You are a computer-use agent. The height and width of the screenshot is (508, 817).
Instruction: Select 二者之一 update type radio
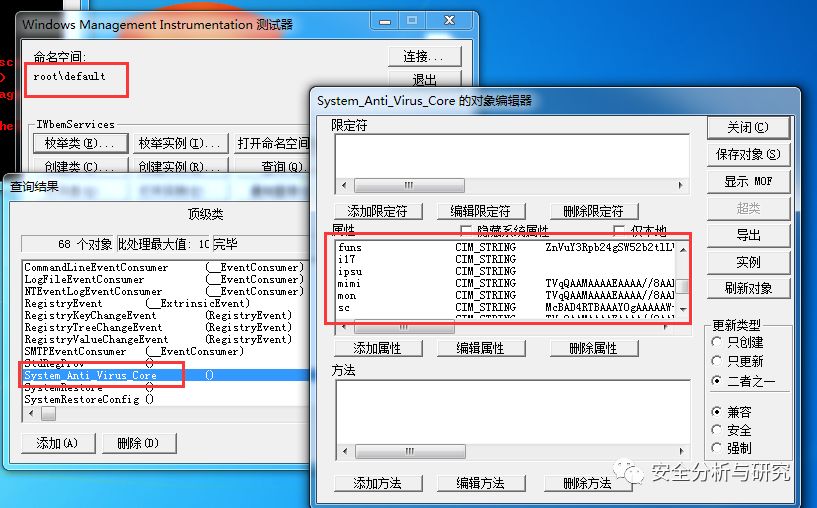click(717, 380)
